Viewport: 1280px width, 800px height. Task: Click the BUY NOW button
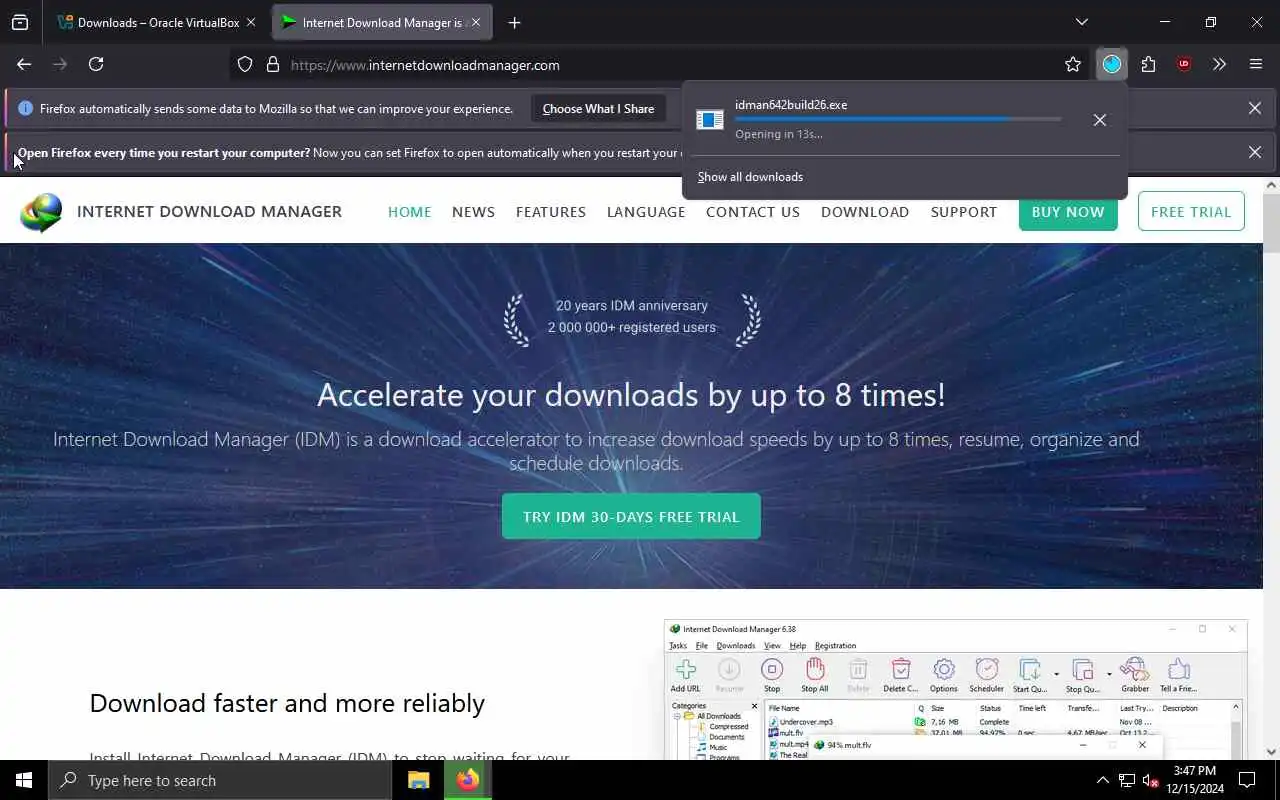[1068, 212]
